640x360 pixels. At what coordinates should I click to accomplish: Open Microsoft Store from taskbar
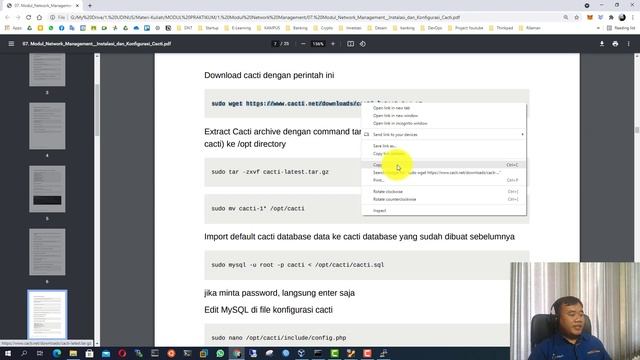[x=89, y=353]
